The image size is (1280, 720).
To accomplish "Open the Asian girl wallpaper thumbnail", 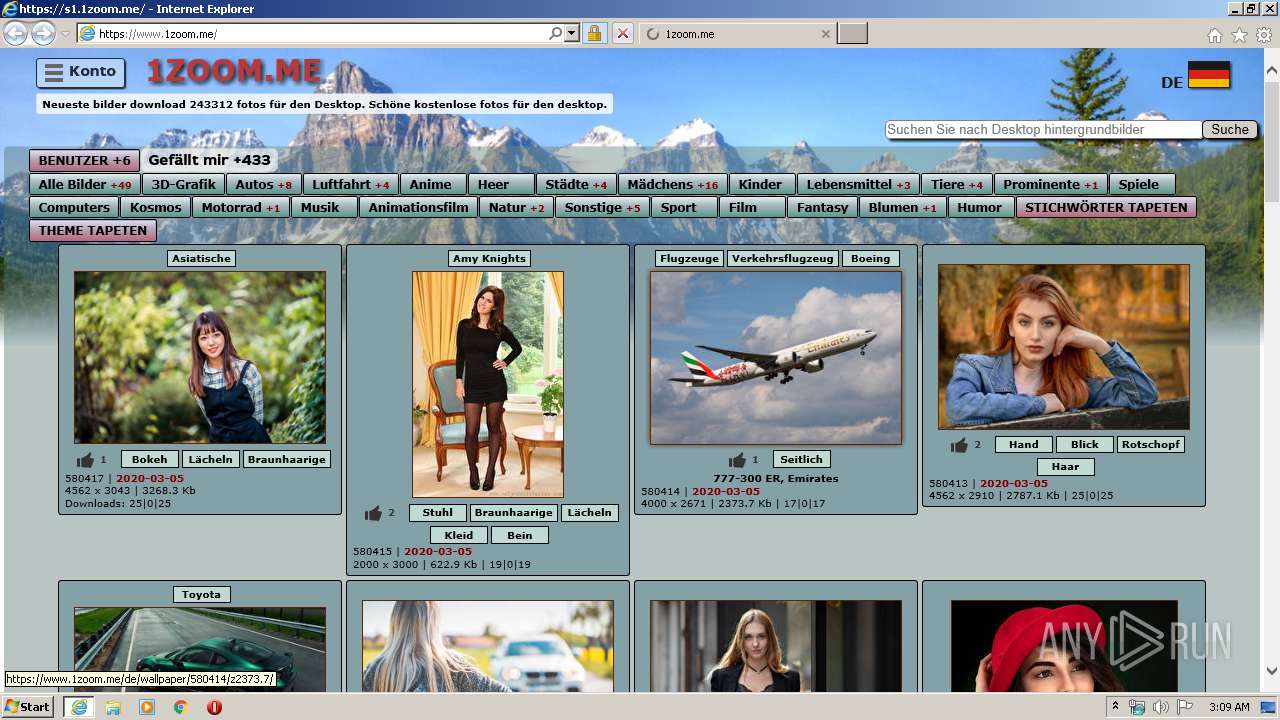I will pos(200,357).
